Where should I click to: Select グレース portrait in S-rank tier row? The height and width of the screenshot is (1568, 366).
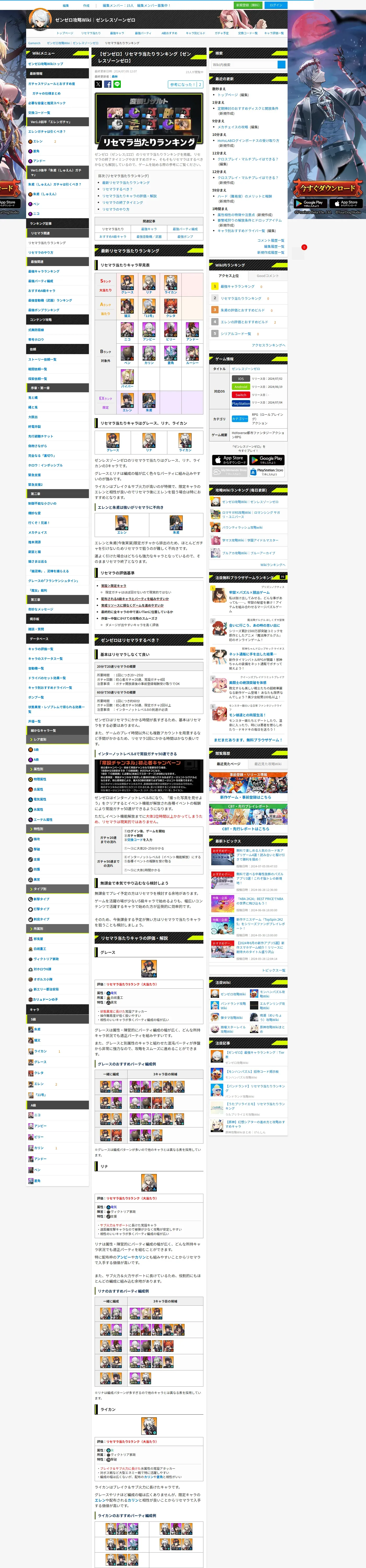tap(127, 283)
